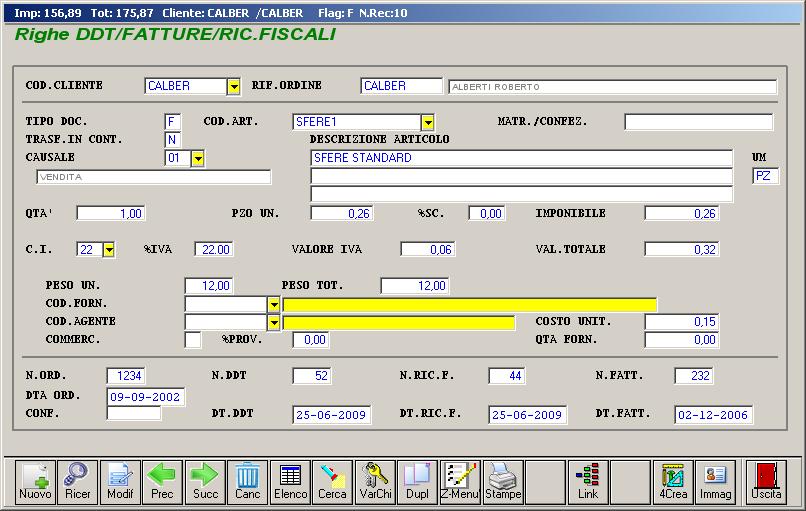
Task: Expand the Causale 01 dropdown
Action: coord(197,158)
